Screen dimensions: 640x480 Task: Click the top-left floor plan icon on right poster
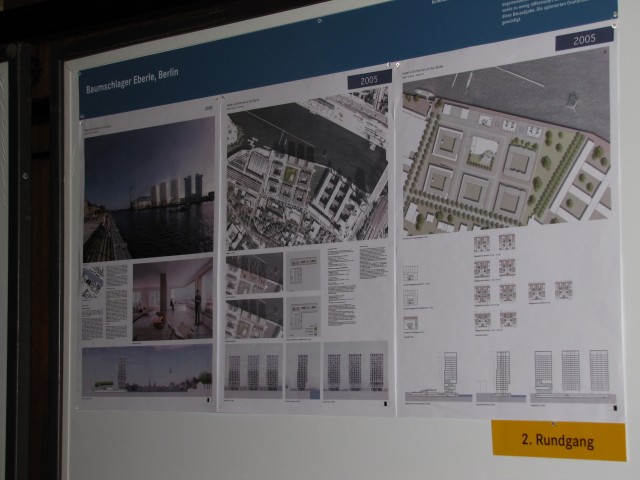[481, 243]
